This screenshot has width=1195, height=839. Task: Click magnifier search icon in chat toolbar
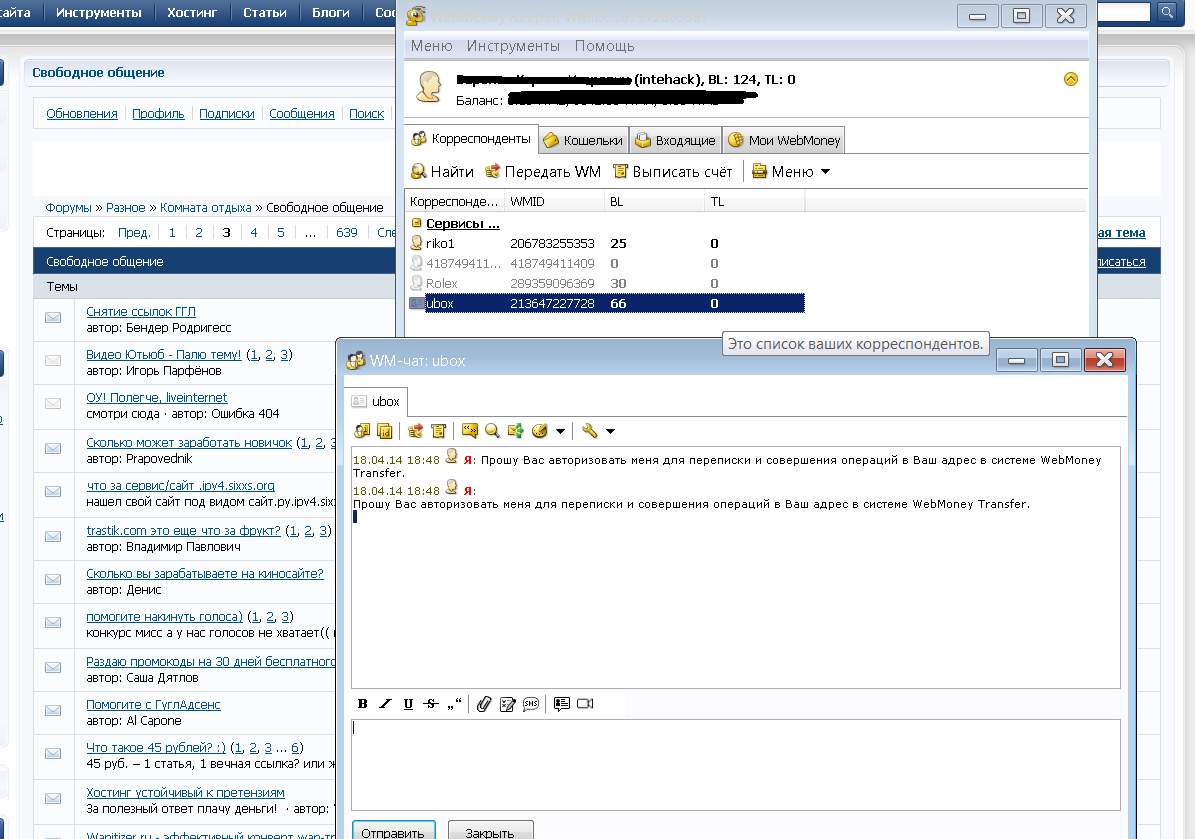point(492,431)
